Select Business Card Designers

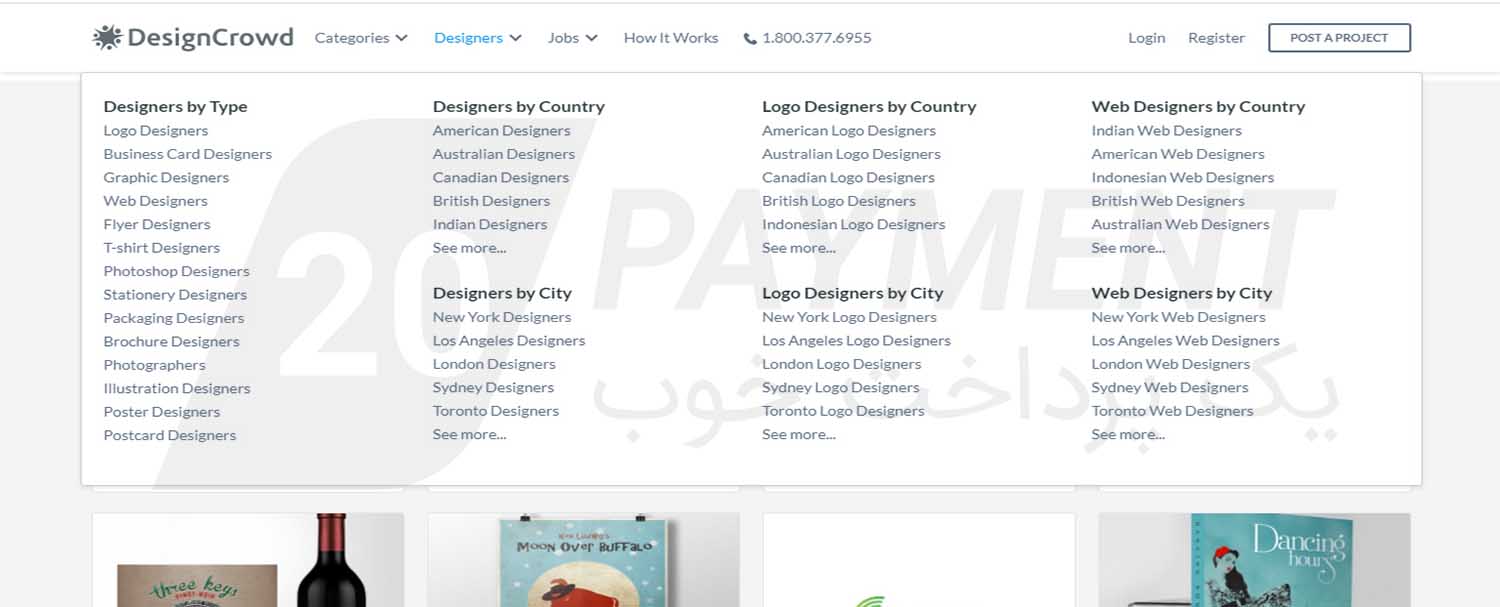click(188, 154)
